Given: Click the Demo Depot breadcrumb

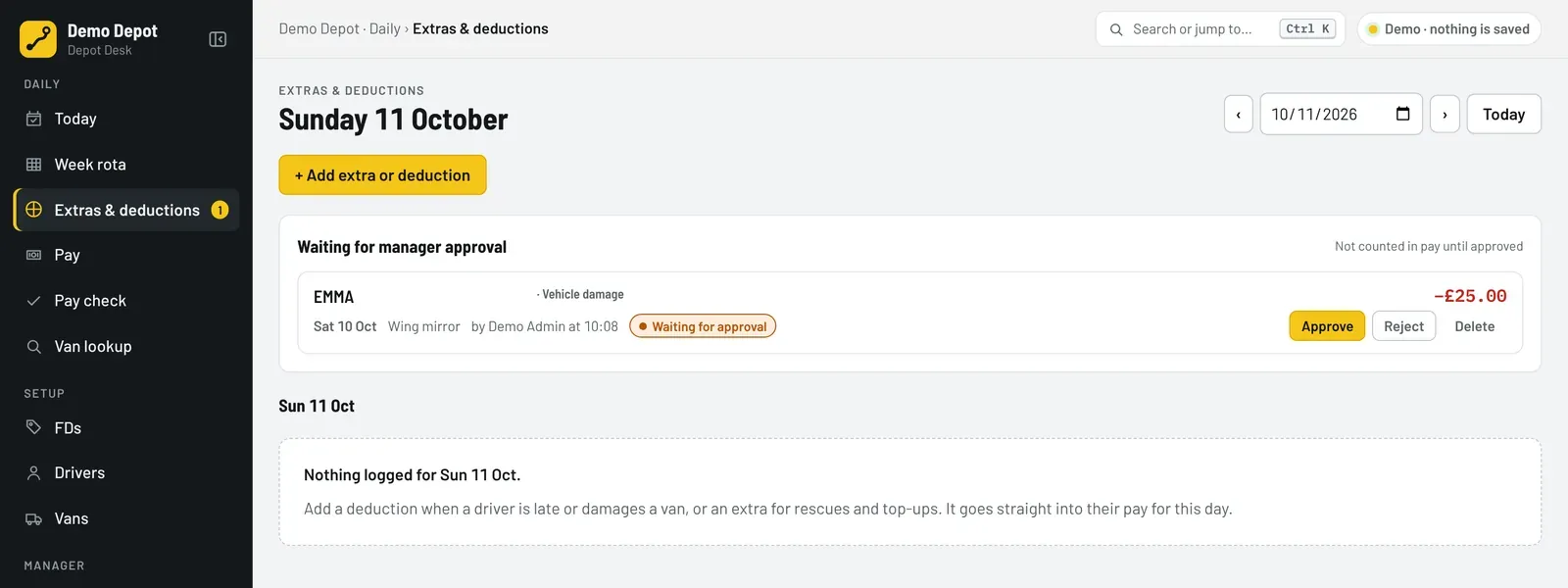Looking at the screenshot, I should 318,29.
